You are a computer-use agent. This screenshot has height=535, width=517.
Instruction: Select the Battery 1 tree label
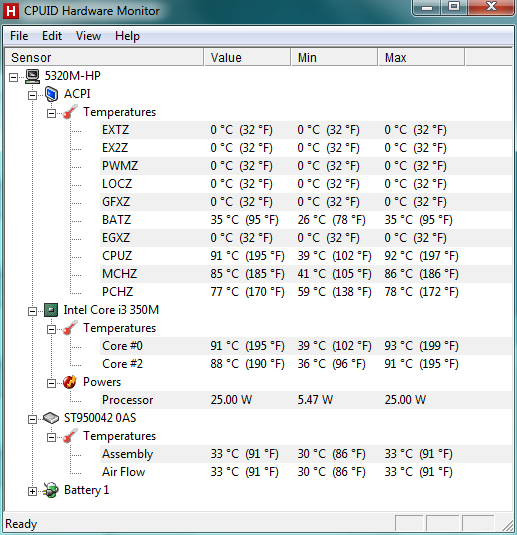coord(87,490)
